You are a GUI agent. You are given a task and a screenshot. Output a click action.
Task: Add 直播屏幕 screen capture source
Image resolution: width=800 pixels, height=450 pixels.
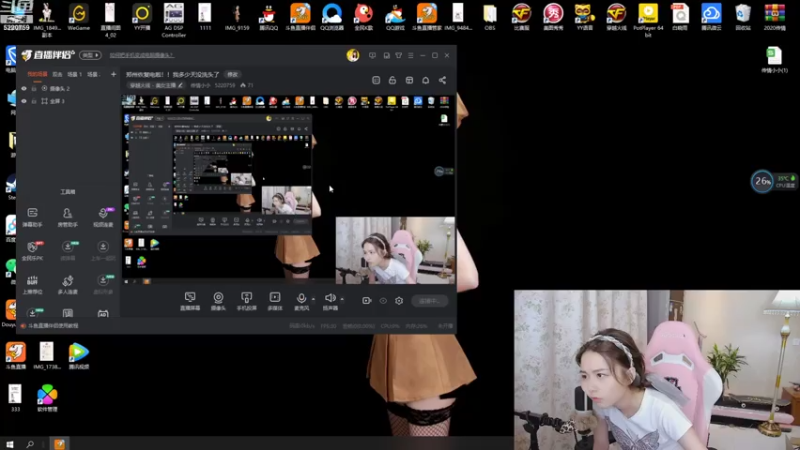point(190,301)
